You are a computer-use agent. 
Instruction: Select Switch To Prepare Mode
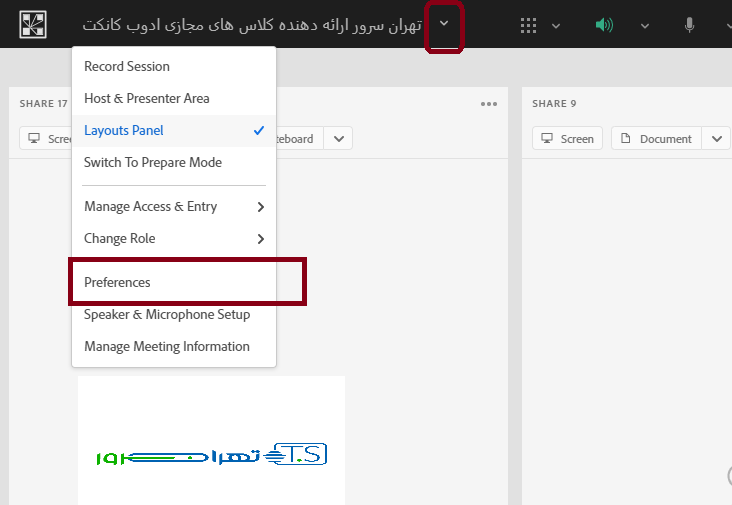pyautogui.click(x=153, y=162)
